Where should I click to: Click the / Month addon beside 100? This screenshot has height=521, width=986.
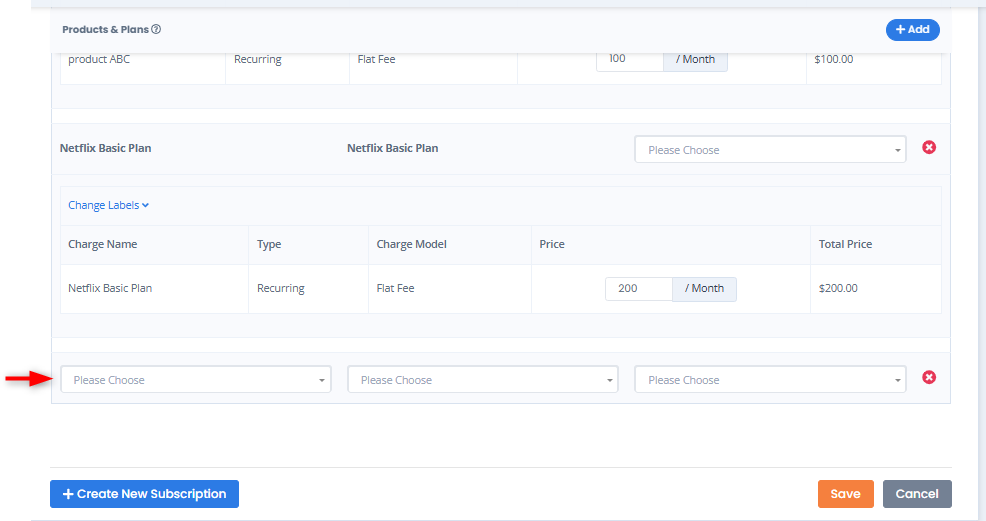point(695,60)
